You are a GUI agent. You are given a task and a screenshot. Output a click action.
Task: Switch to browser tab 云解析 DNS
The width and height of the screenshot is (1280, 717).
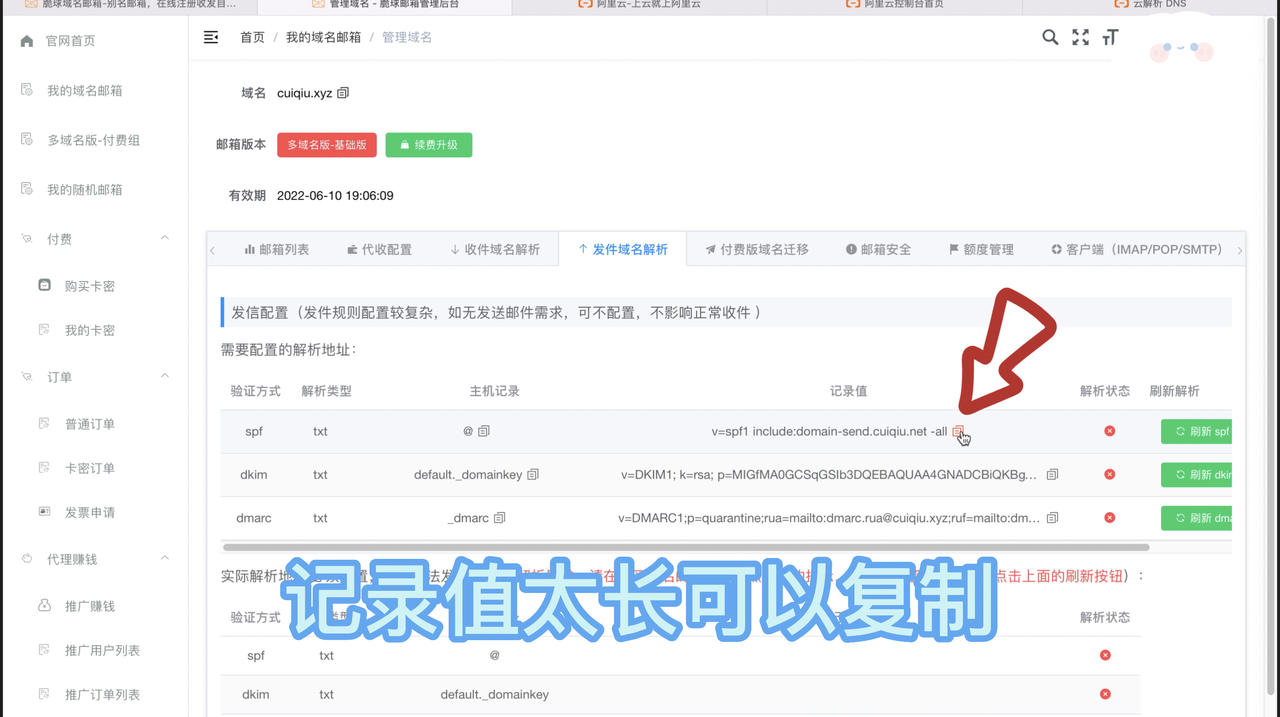pos(1150,5)
